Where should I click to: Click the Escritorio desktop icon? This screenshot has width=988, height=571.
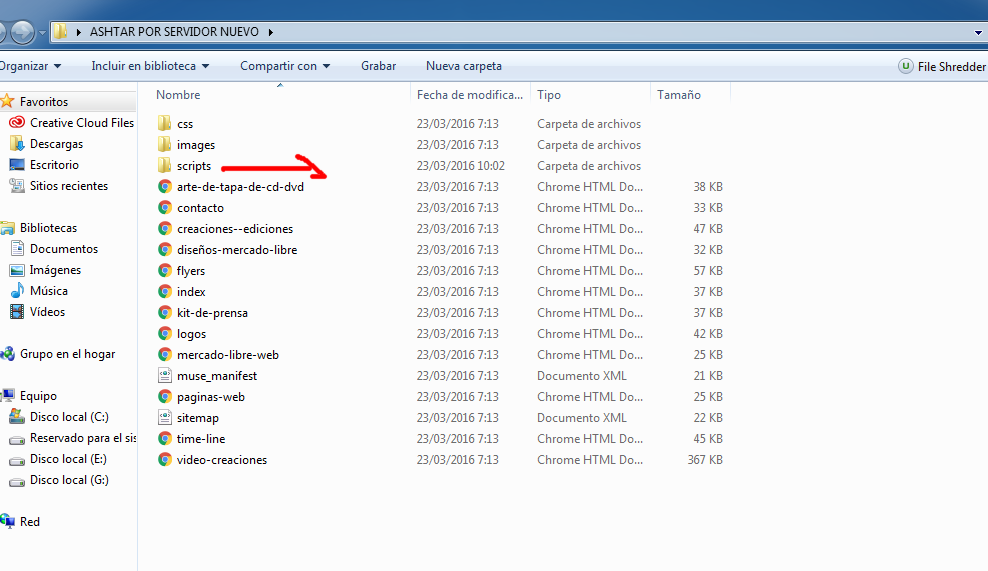point(17,164)
